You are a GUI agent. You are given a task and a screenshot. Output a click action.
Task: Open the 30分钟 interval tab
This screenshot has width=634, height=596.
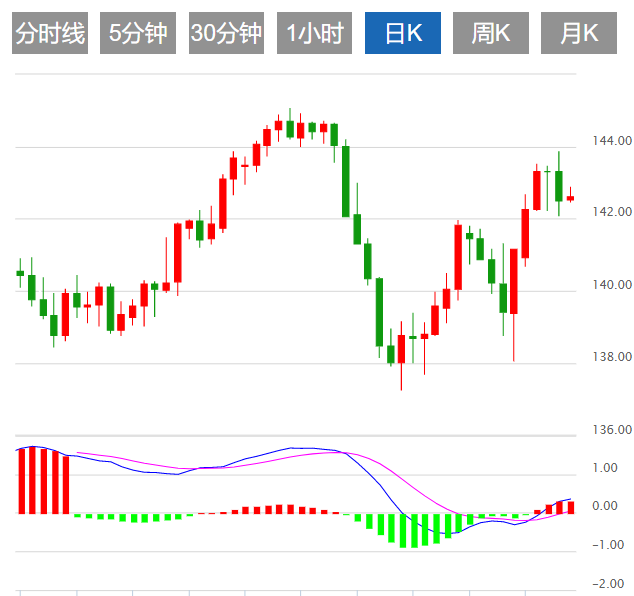pos(226,34)
